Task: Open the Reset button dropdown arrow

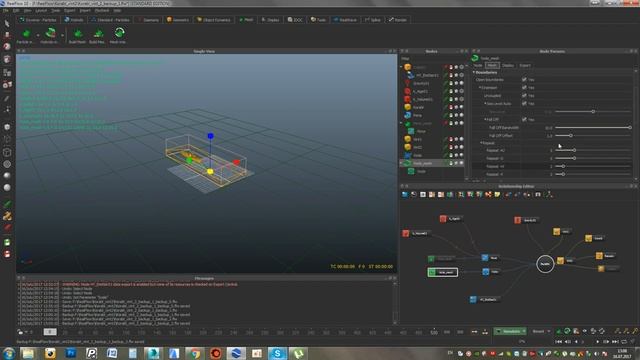Action: click(549, 331)
